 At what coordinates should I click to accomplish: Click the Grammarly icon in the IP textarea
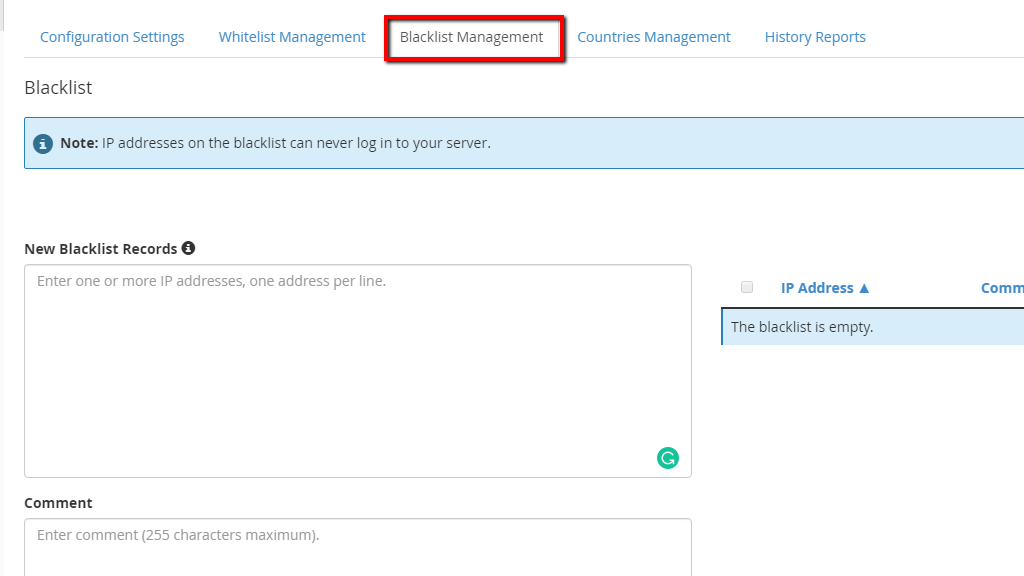[x=667, y=458]
